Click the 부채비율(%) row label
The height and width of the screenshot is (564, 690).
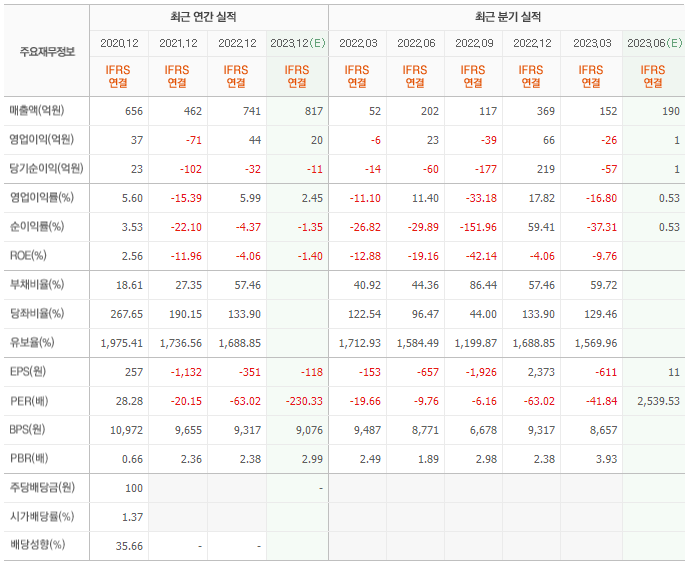(x=37, y=285)
